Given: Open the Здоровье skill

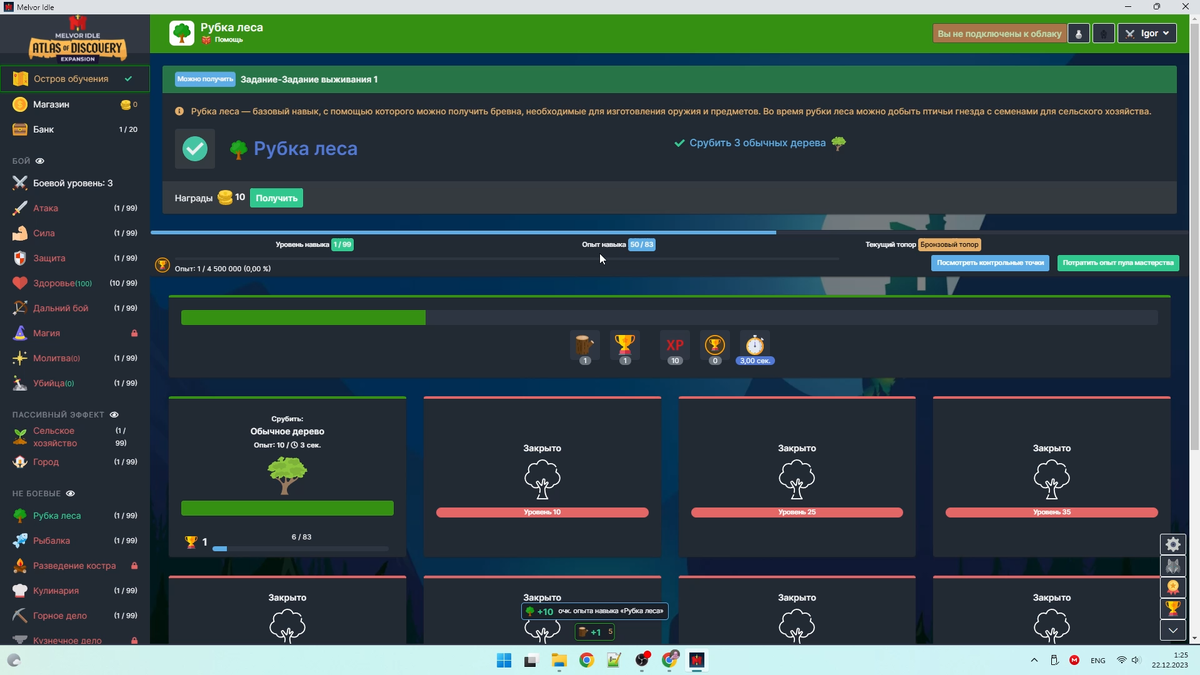Looking at the screenshot, I should pyautogui.click(x=75, y=283).
